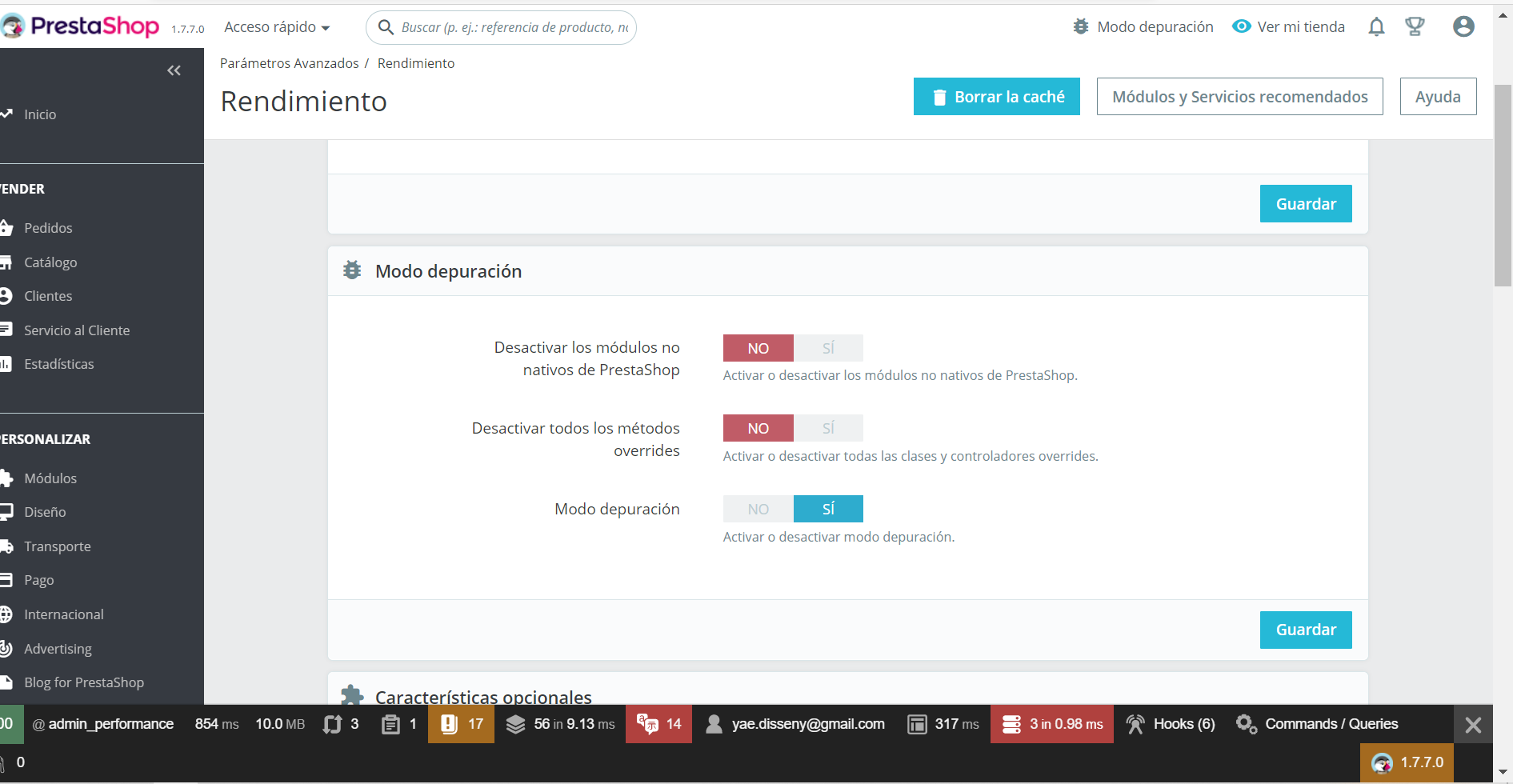
Task: Click the eye icon for Ver mi tienda
Action: (x=1241, y=26)
